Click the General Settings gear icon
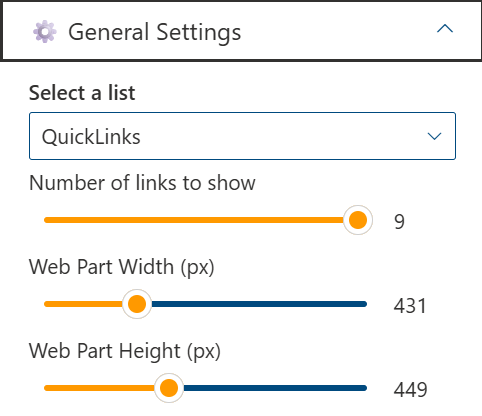Viewport: 482px width, 416px height. coord(45,32)
